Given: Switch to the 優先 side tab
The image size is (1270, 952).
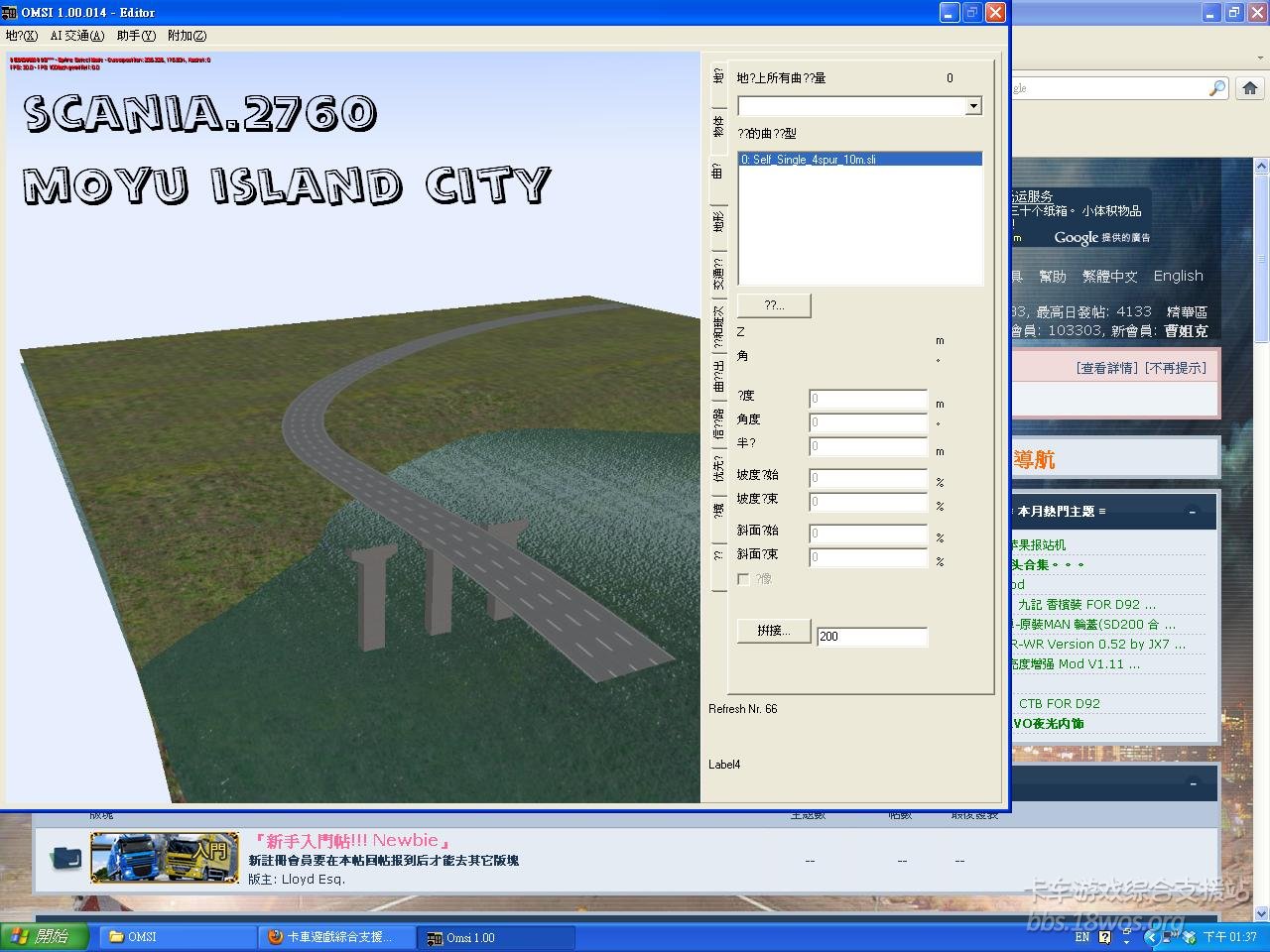Looking at the screenshot, I should [x=718, y=468].
